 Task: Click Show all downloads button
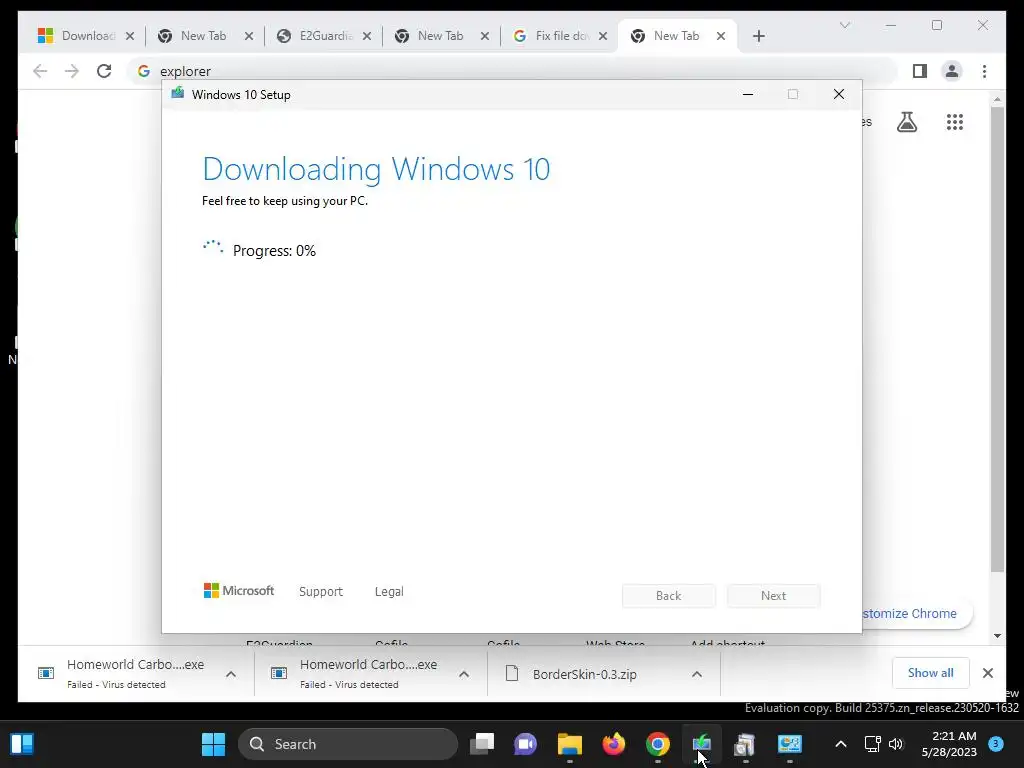(931, 673)
